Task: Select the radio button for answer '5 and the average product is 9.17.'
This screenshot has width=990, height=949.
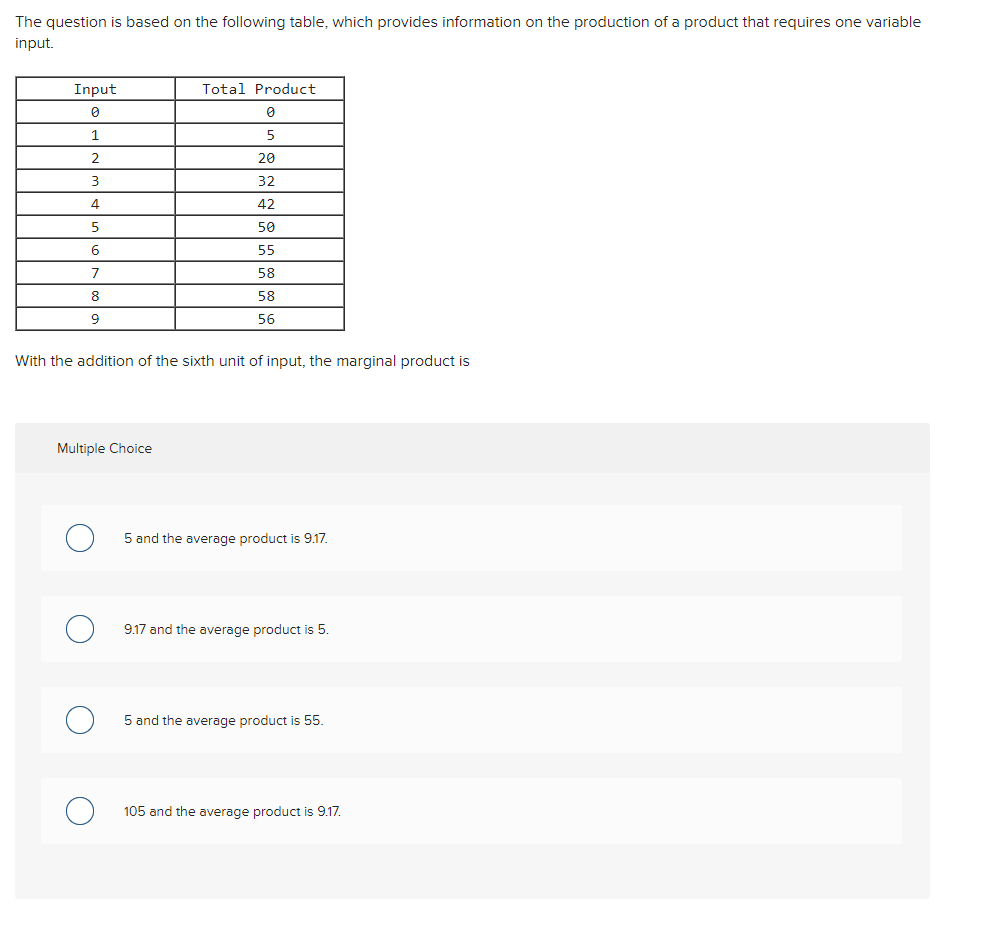Action: [x=80, y=538]
